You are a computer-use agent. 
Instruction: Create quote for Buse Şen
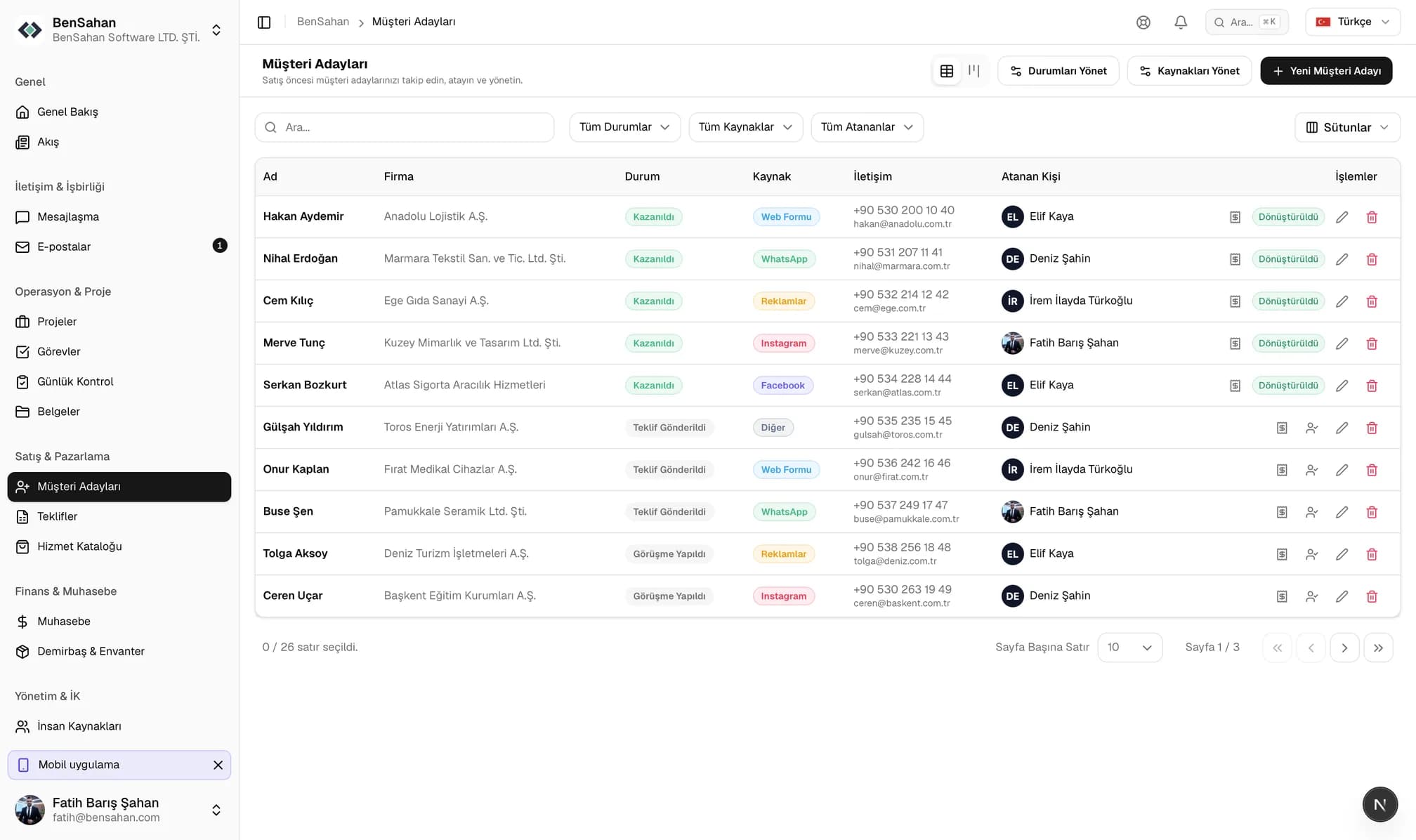click(x=1282, y=512)
